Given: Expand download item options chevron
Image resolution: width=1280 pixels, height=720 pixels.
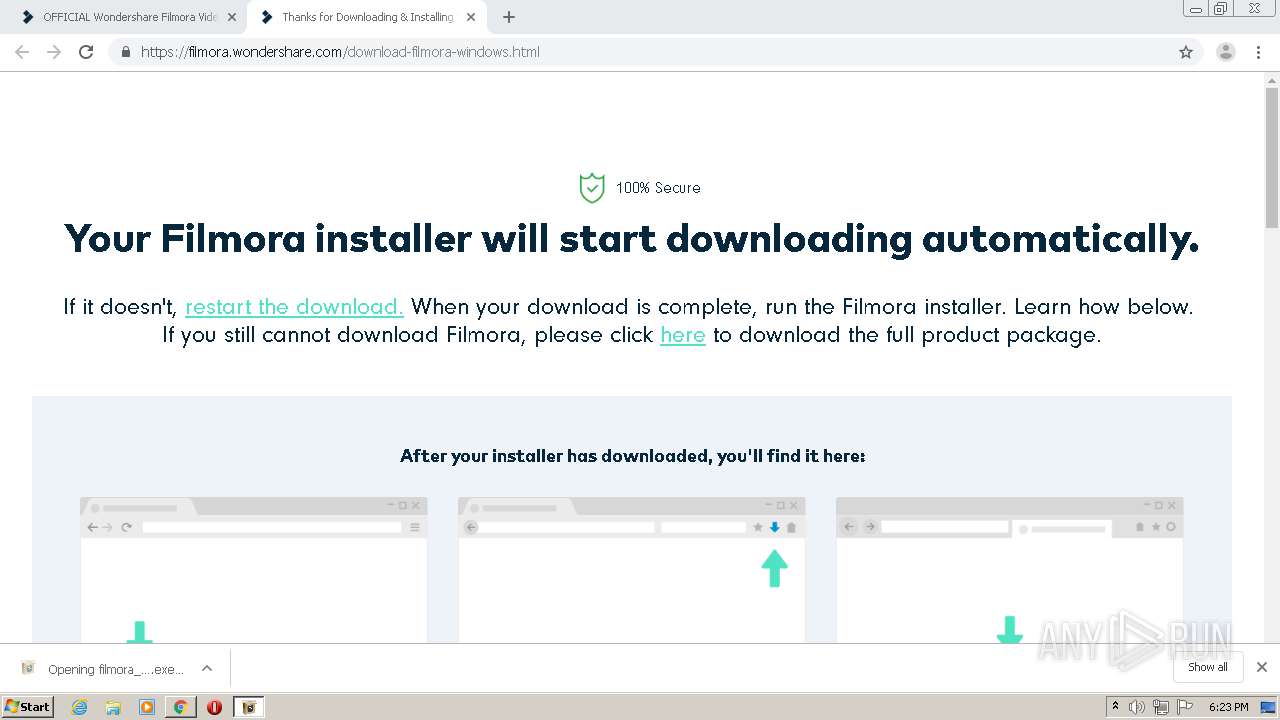Looking at the screenshot, I should [x=207, y=668].
